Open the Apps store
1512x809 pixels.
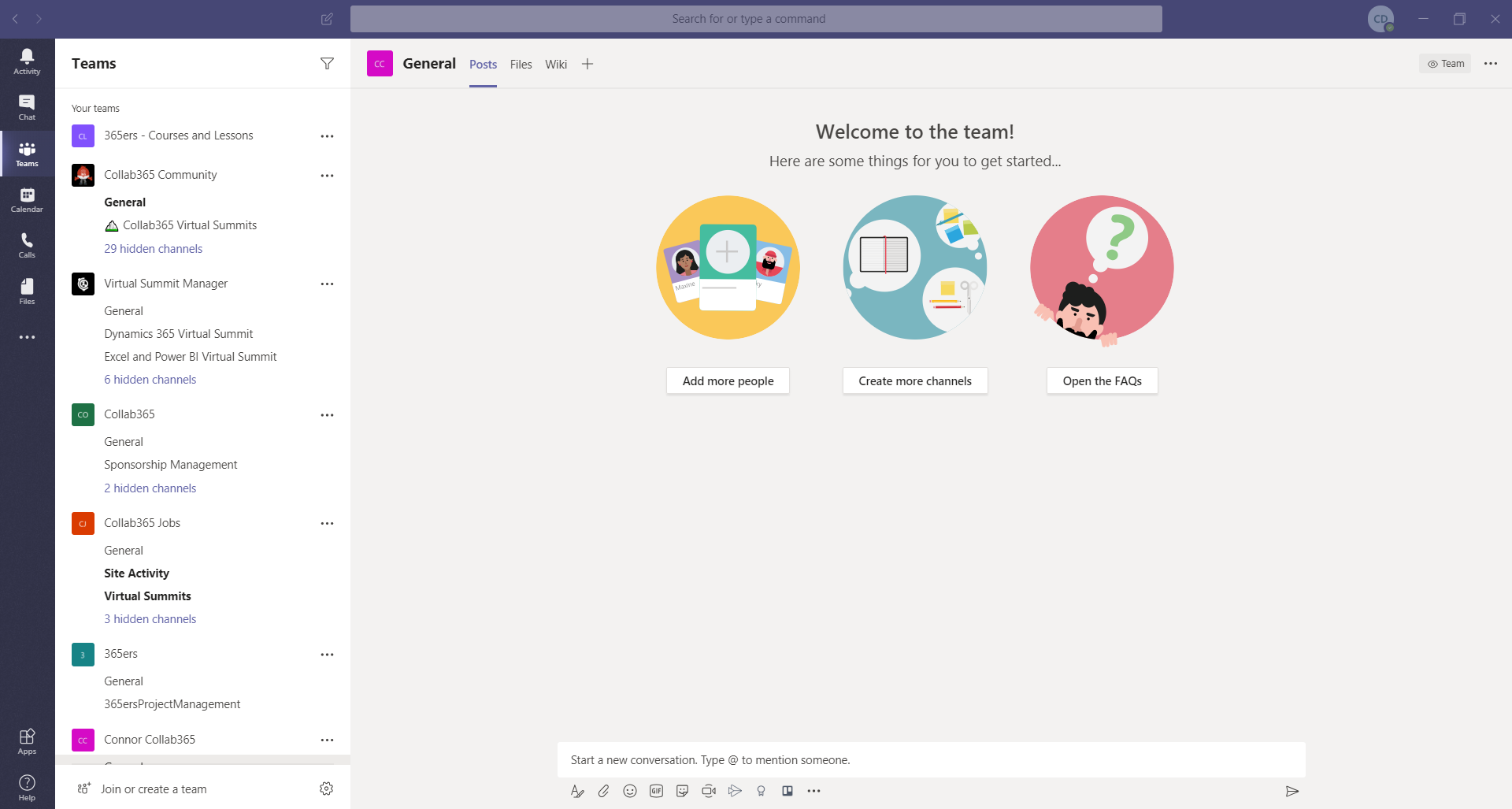(27, 741)
